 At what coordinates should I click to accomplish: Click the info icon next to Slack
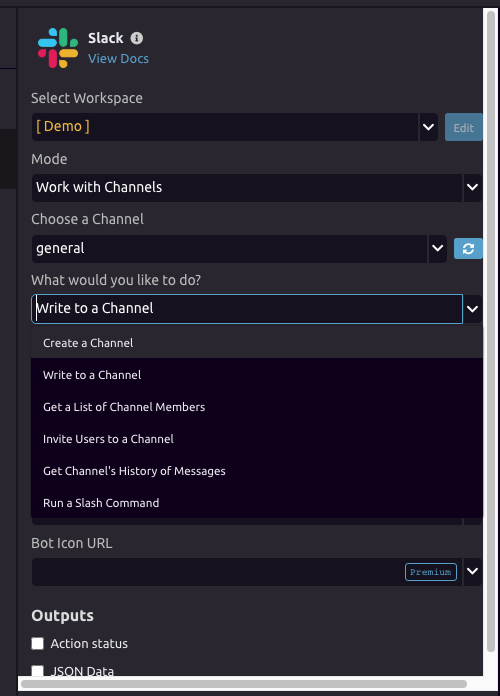pos(137,39)
